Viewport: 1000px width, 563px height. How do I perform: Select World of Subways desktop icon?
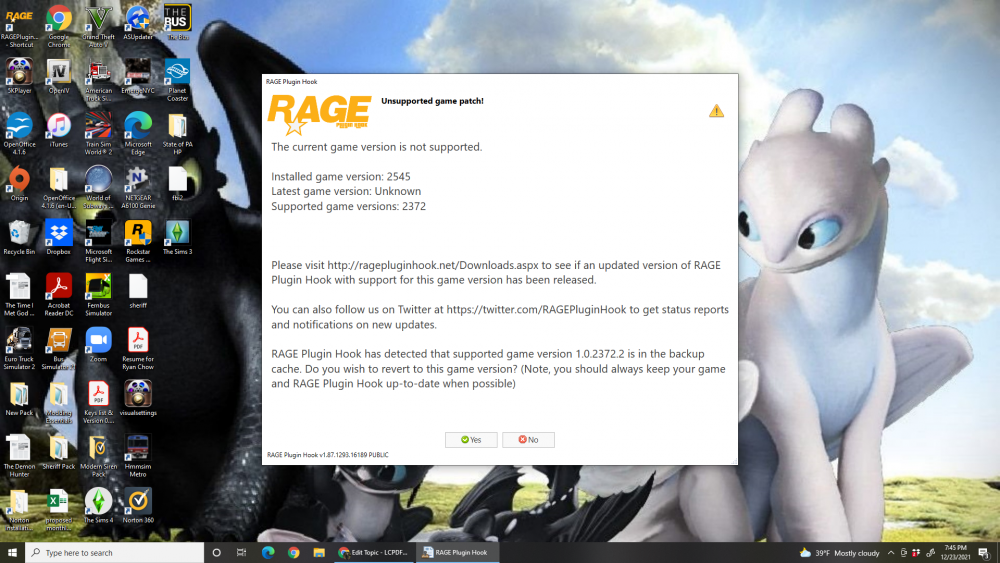(98, 187)
